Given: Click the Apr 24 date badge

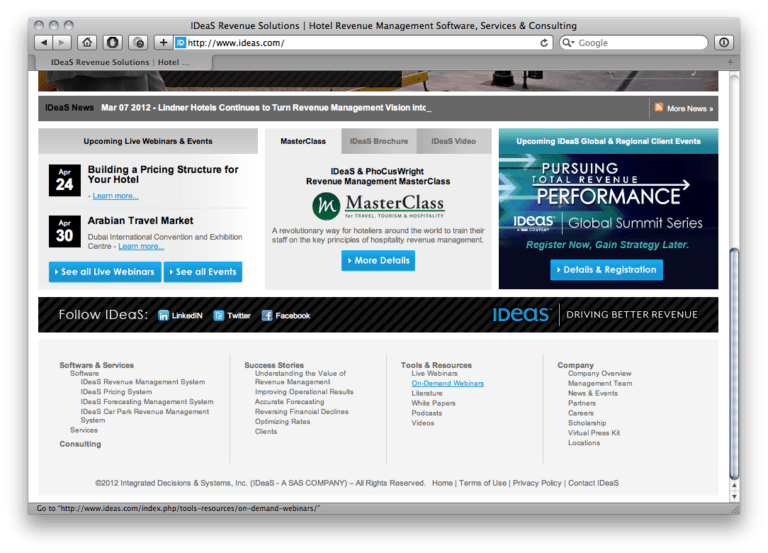Looking at the screenshot, I should [65, 180].
